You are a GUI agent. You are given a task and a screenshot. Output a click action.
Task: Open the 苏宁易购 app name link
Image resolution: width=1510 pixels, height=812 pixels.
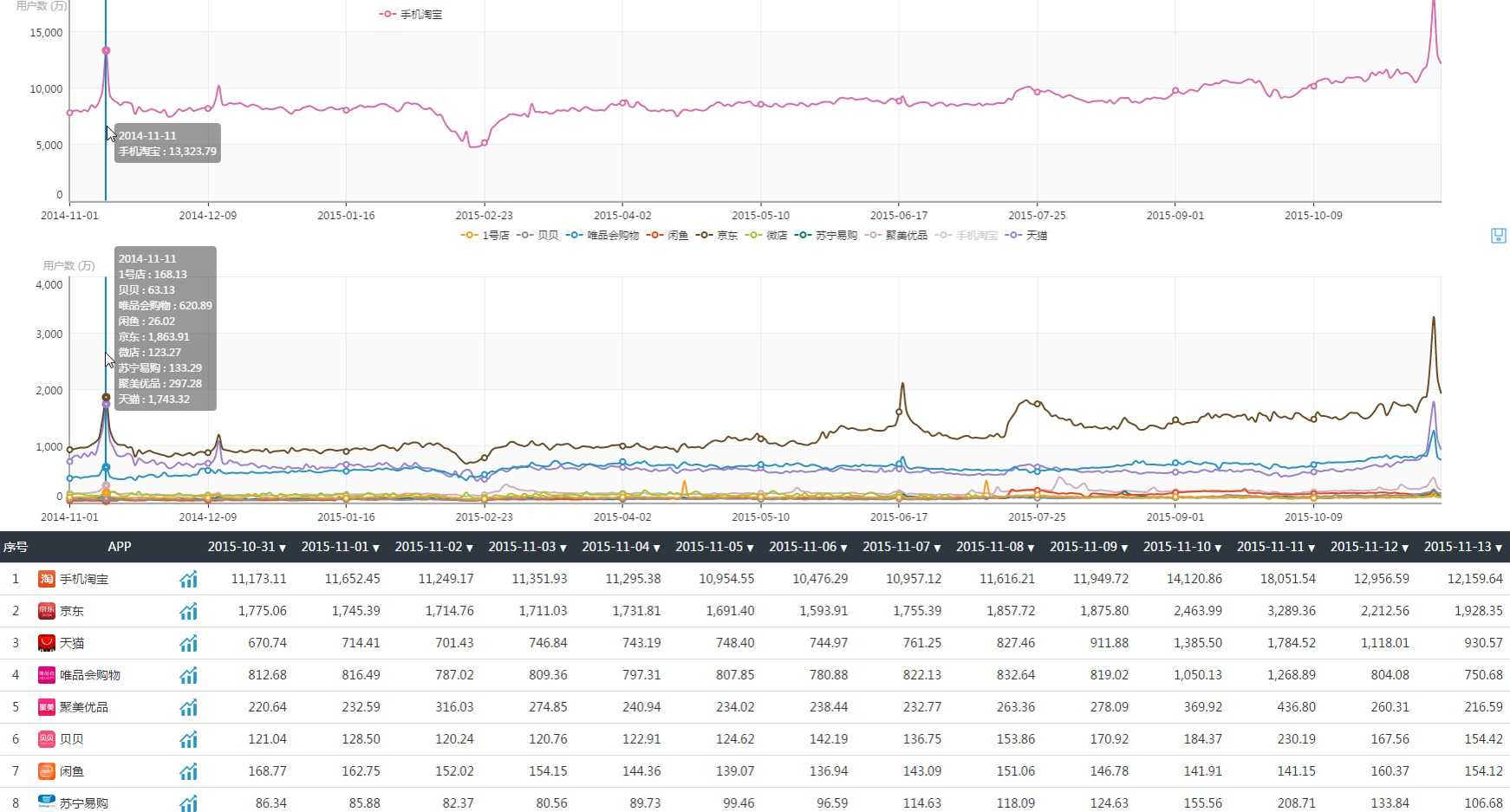[x=84, y=803]
